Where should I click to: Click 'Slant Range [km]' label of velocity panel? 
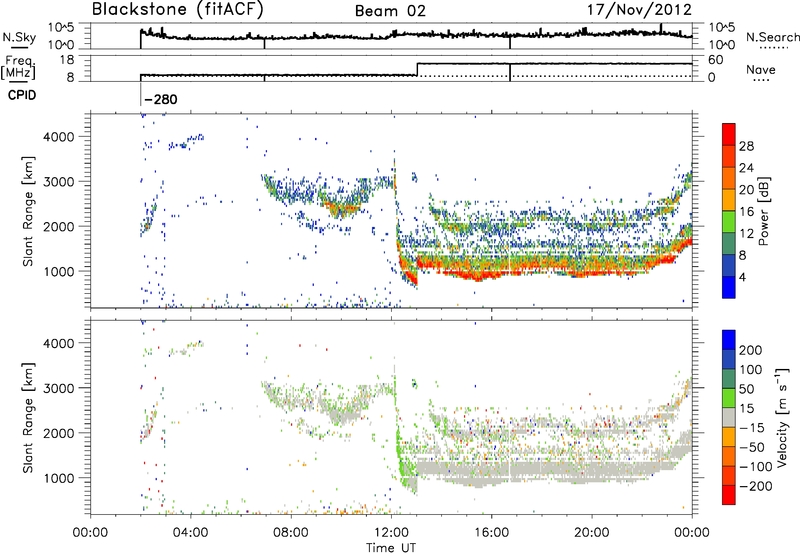click(28, 418)
